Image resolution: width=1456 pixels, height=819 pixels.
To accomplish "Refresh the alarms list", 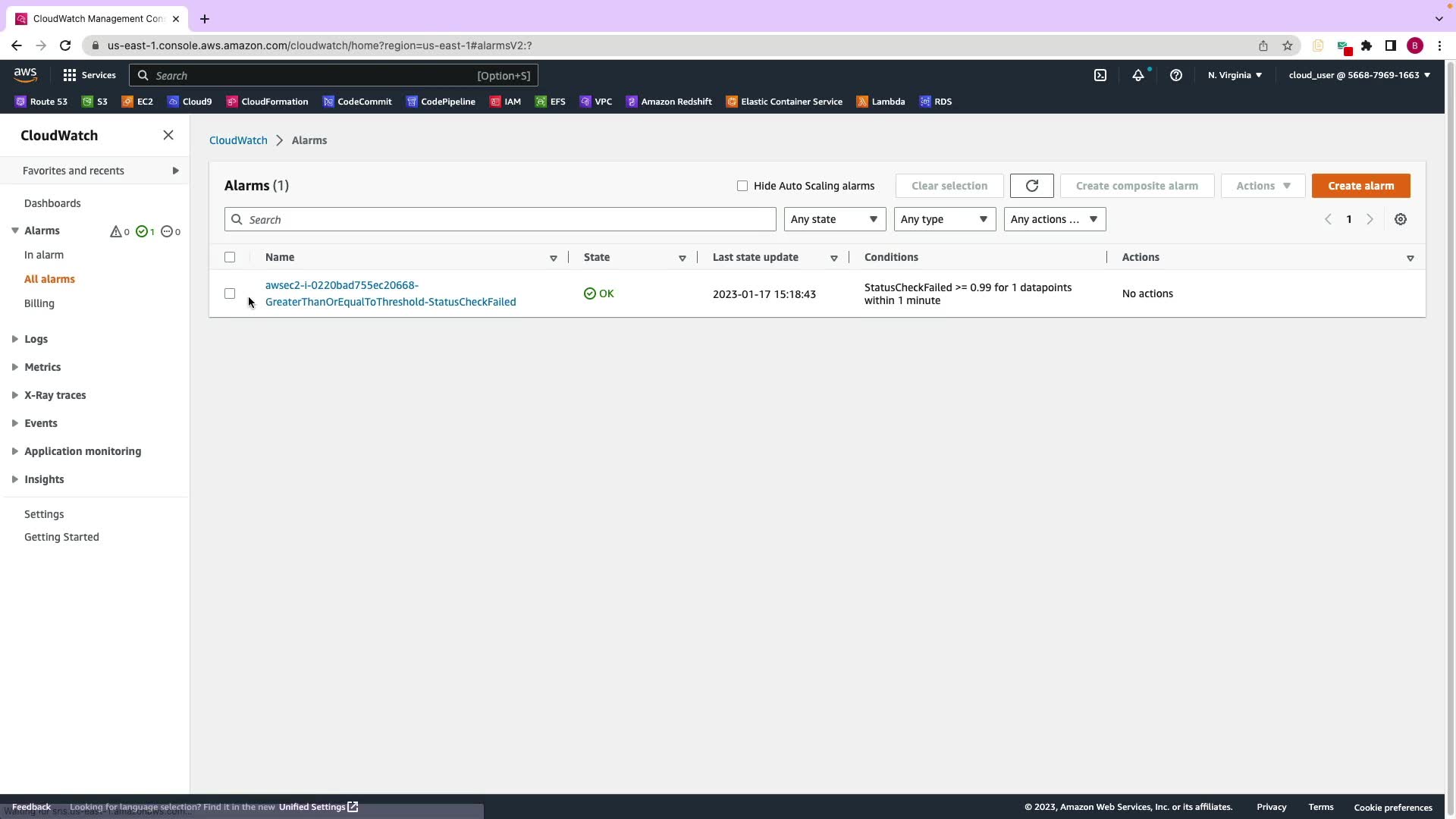I will pos(1031,186).
